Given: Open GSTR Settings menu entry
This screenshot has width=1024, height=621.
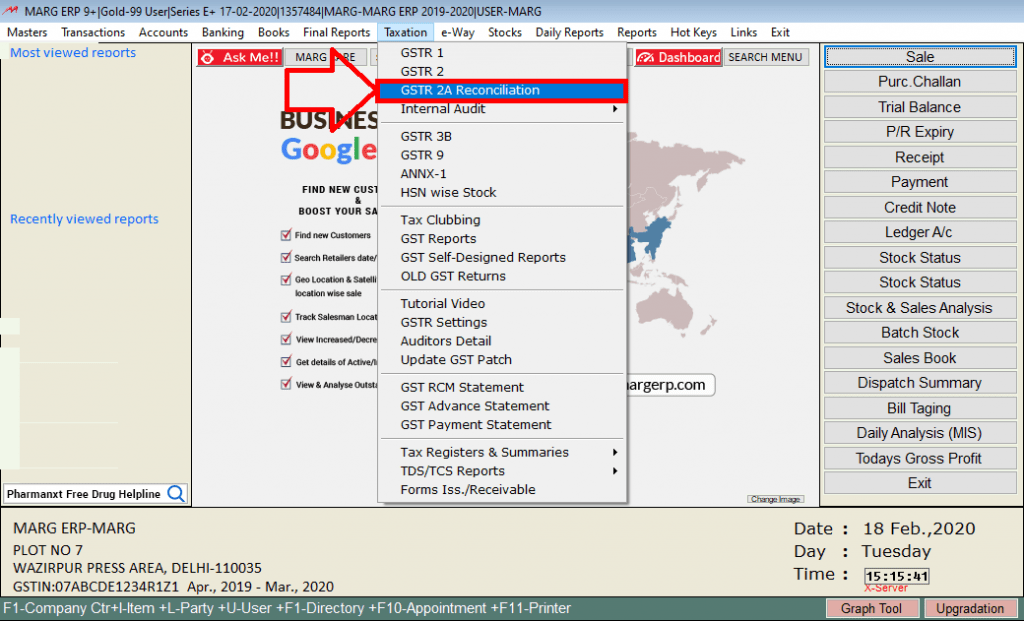Looking at the screenshot, I should [502, 322].
